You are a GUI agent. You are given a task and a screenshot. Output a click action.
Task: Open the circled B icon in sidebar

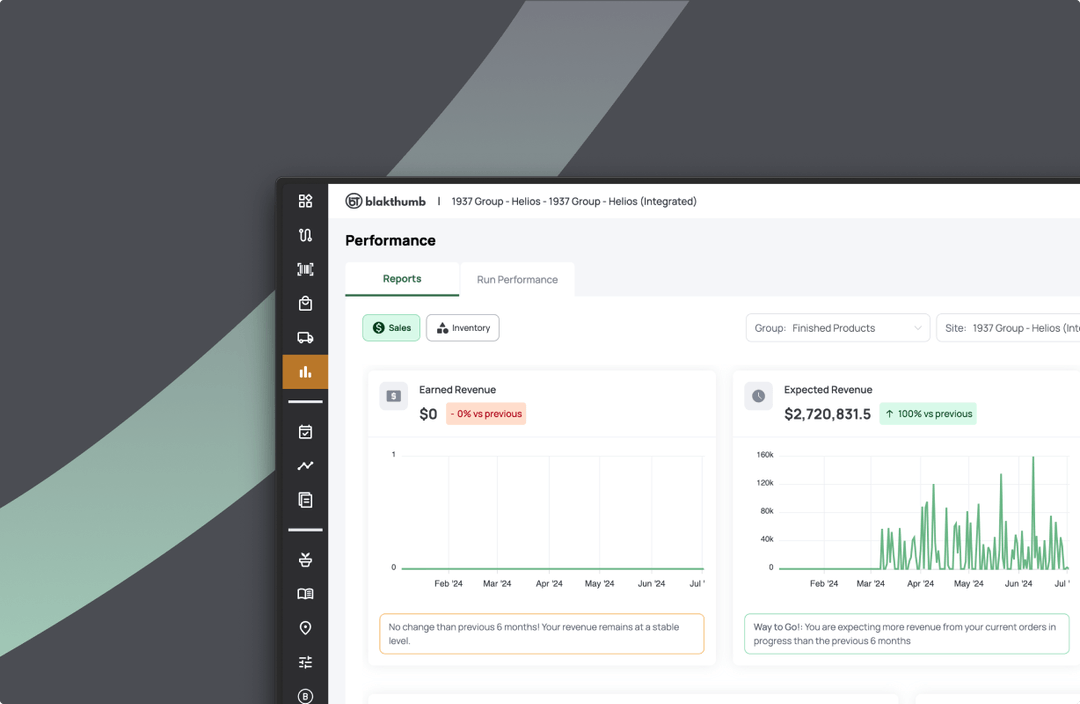click(305, 696)
